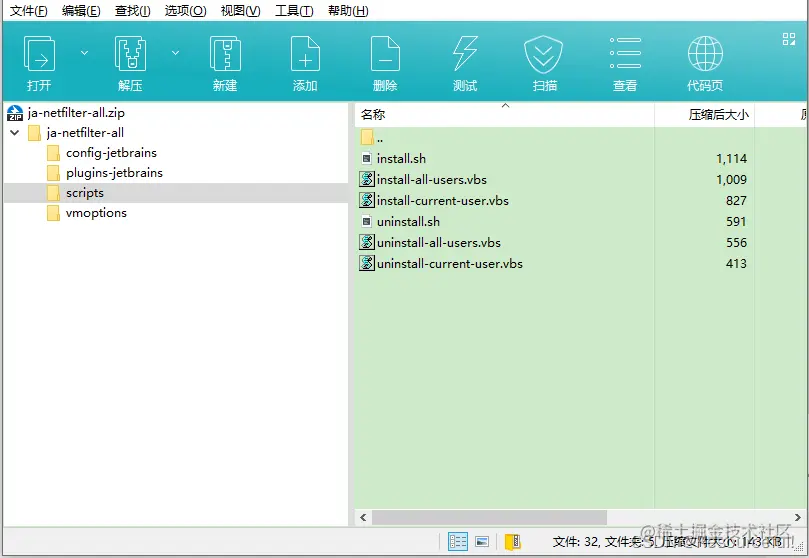This screenshot has width=809, height=558.
Task: Open the 帮助(H) menu
Action: (348, 11)
